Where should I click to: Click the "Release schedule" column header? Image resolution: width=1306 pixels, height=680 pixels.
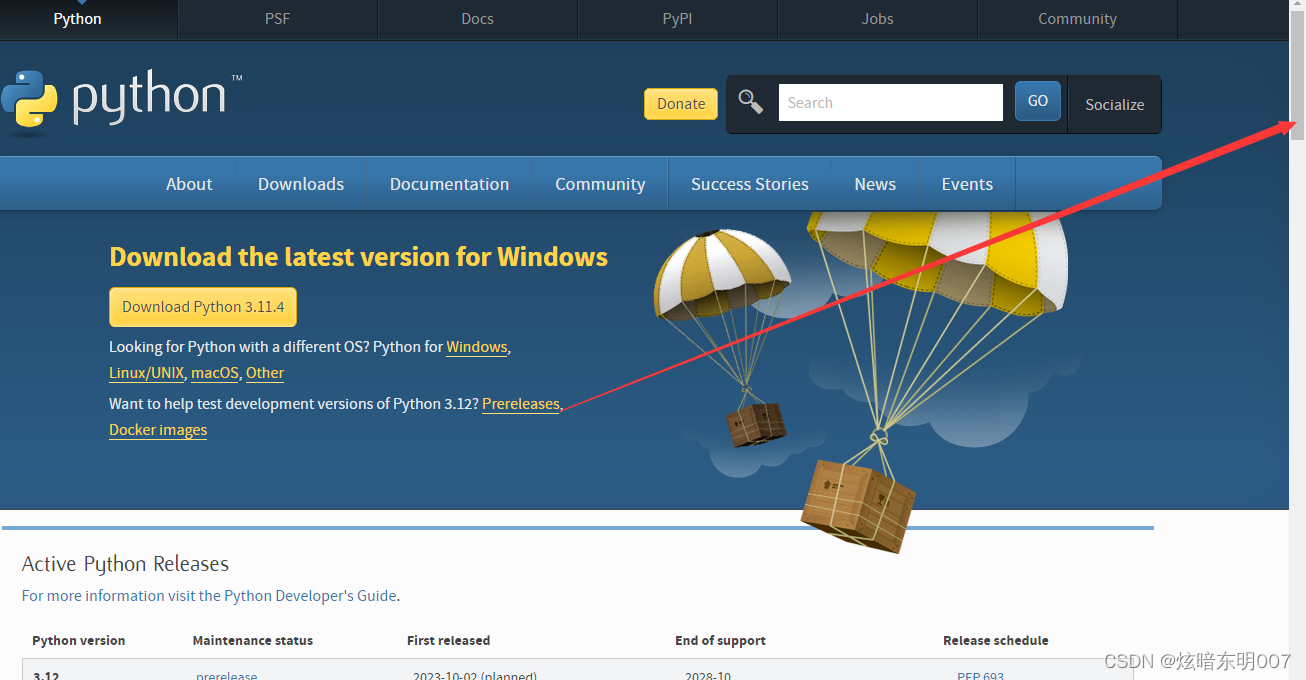click(x=996, y=640)
